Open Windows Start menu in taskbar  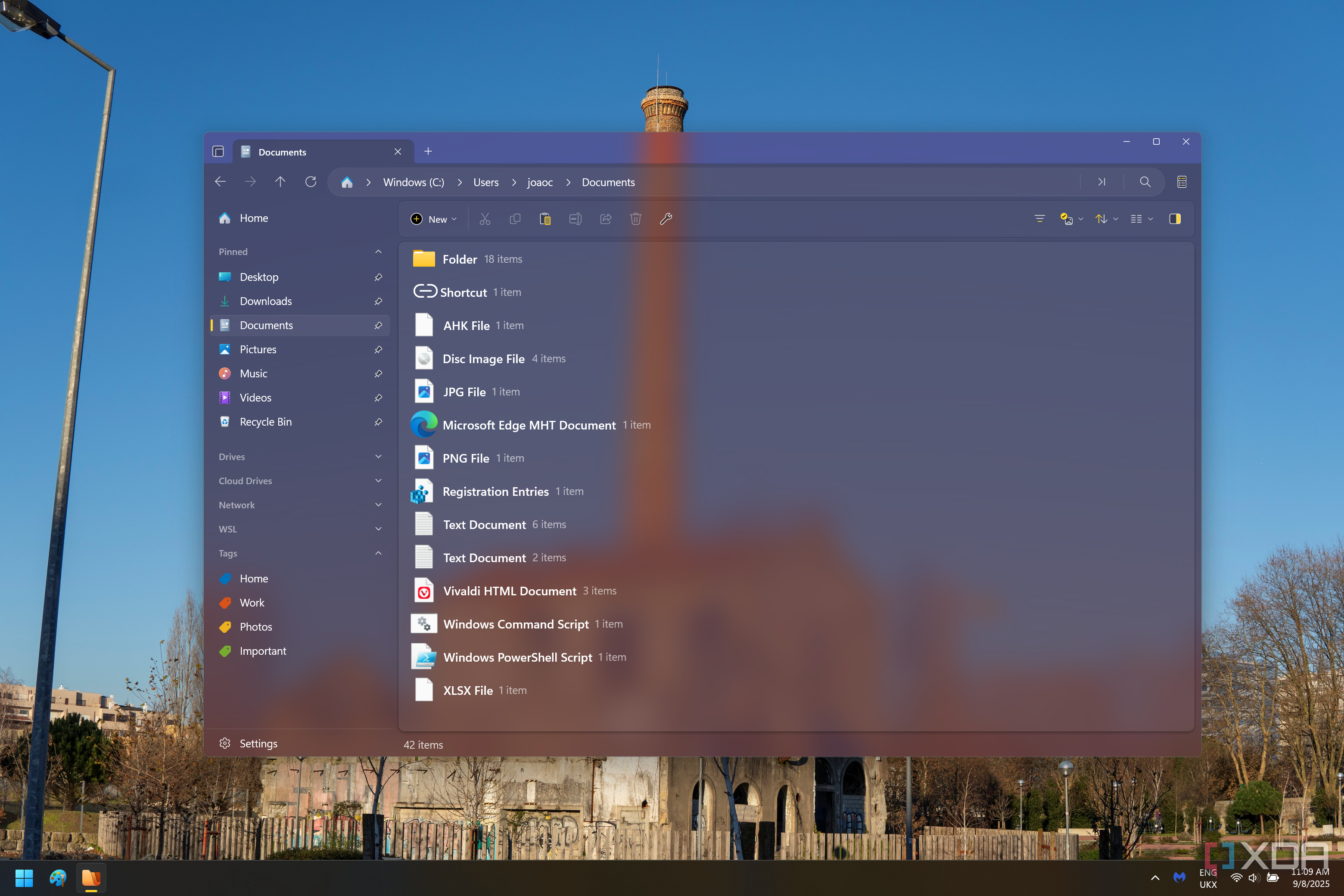[x=24, y=878]
